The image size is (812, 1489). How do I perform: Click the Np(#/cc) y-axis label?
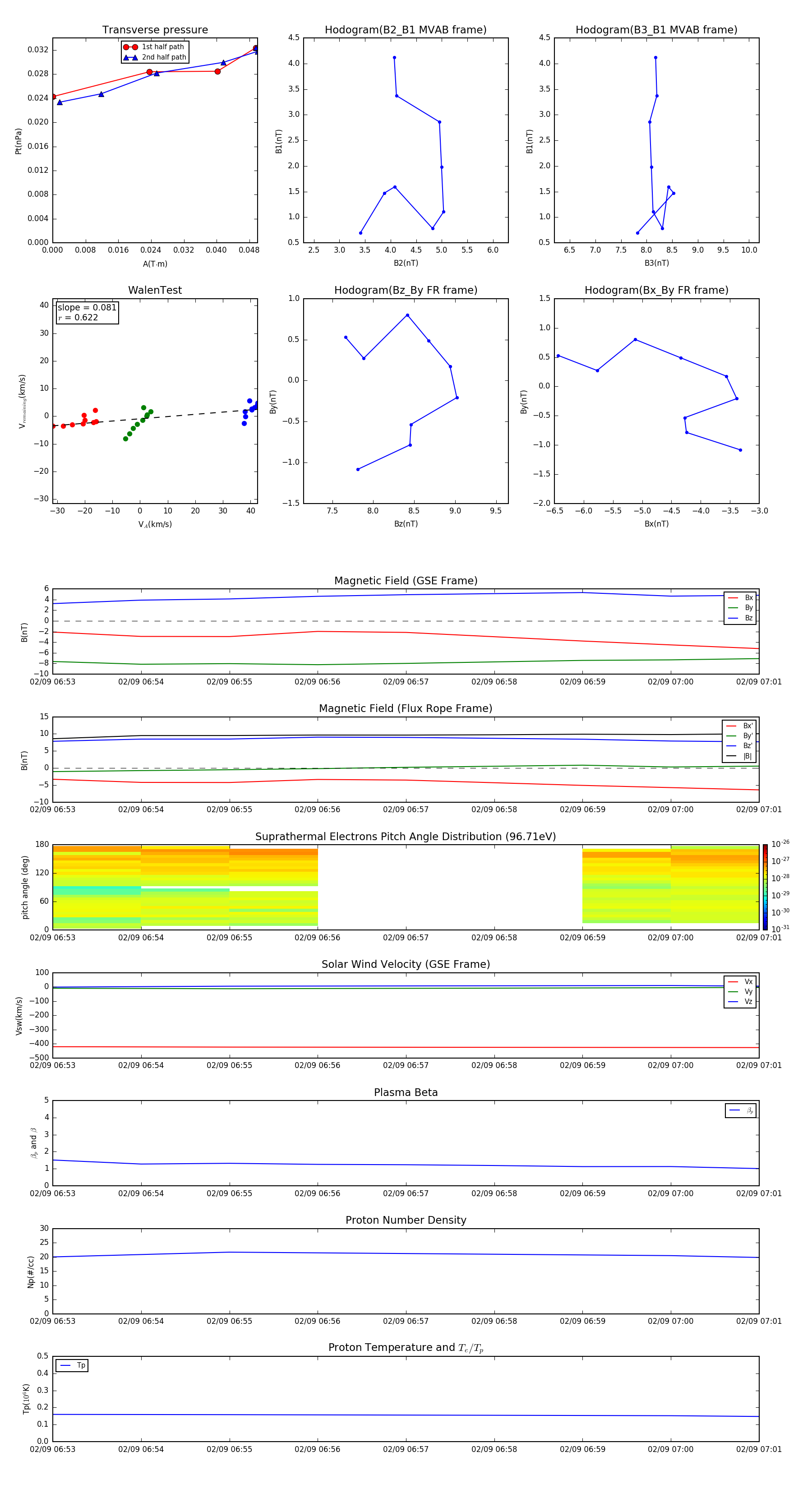click(31, 1272)
